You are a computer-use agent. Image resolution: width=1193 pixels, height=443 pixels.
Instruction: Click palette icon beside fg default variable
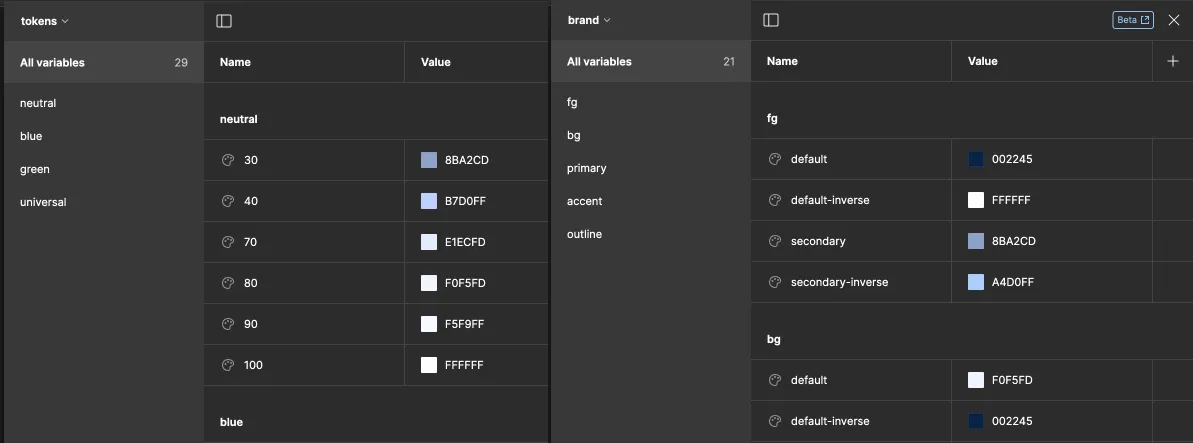click(775, 159)
